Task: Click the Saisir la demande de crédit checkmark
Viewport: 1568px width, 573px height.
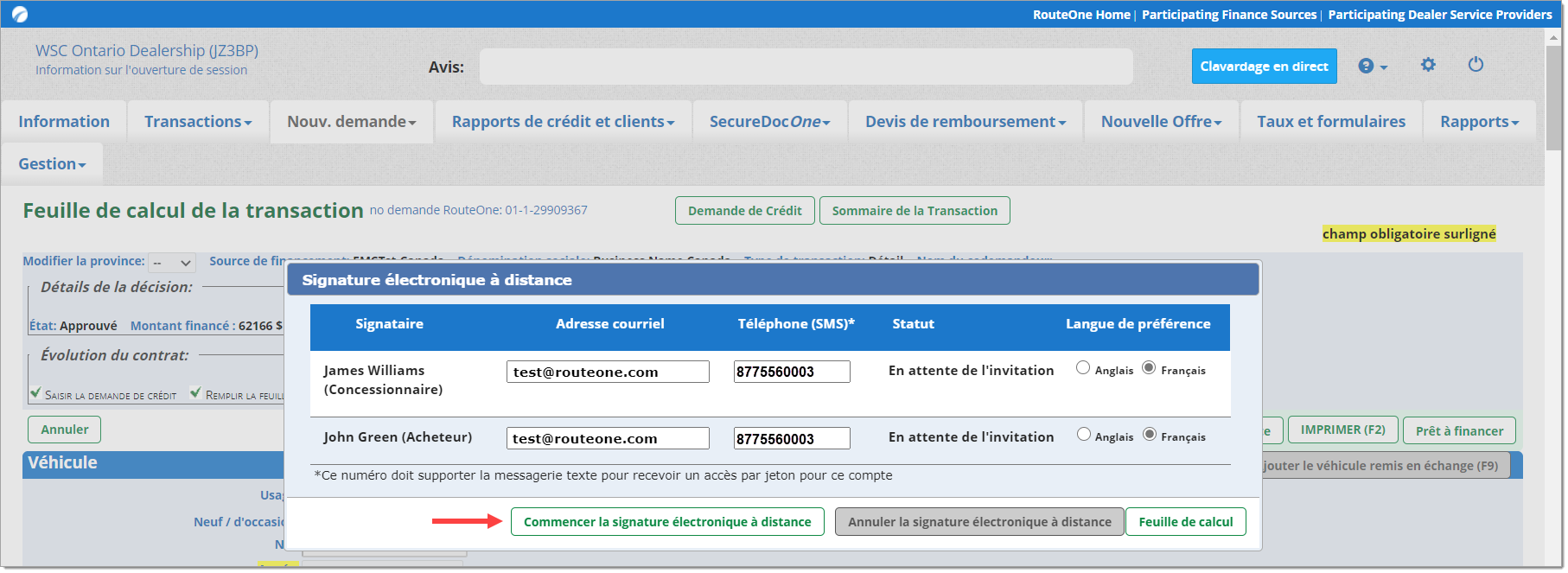Action: (35, 393)
